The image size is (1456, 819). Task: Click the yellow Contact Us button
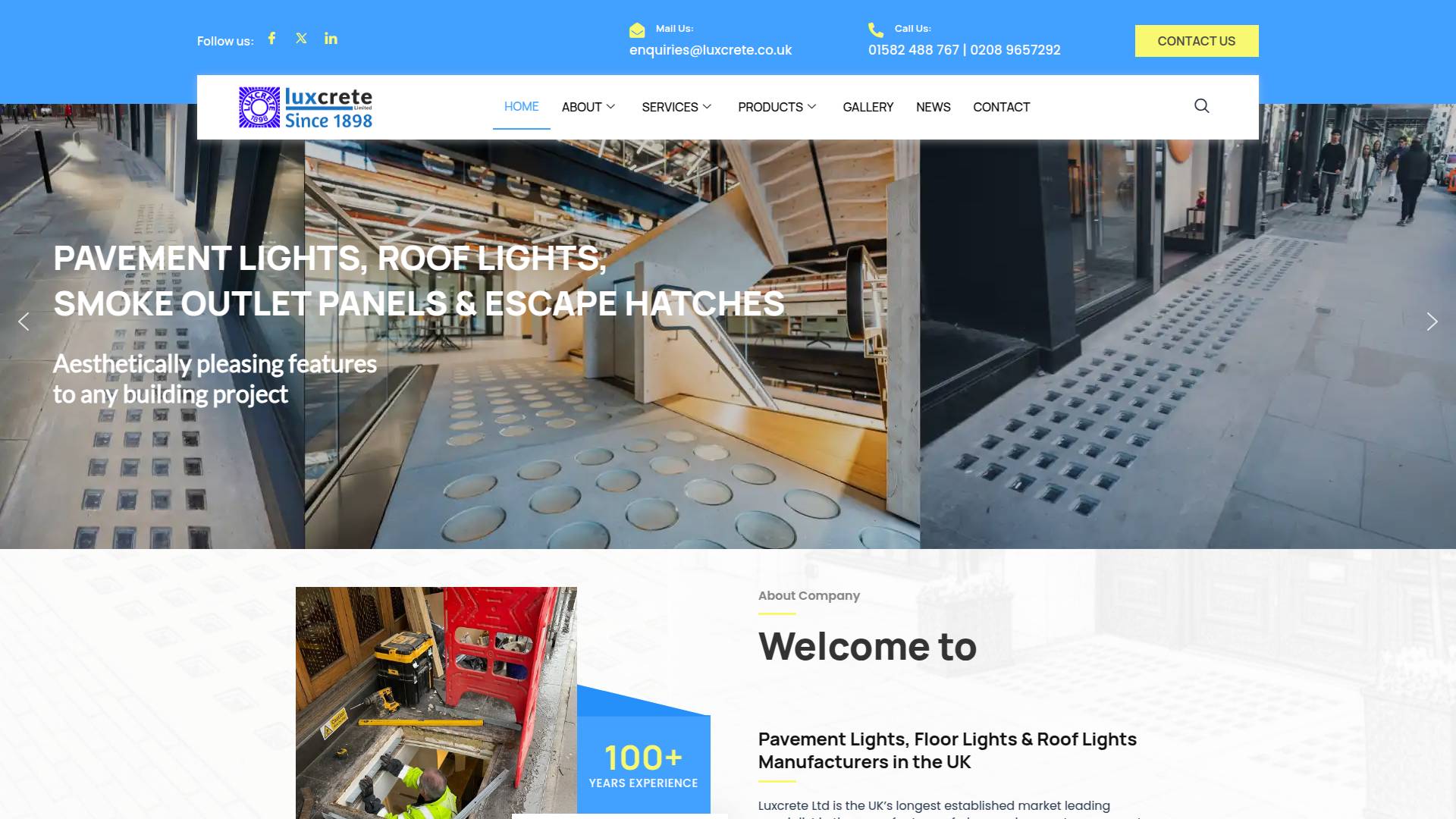tap(1197, 41)
